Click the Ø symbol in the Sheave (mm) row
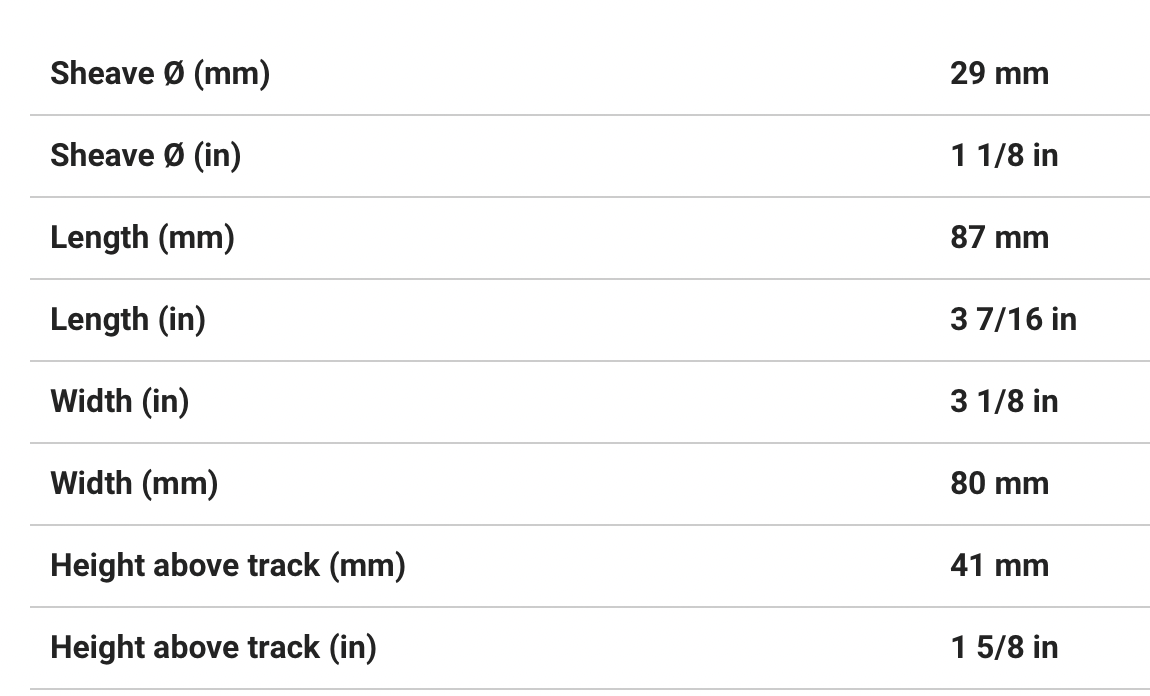The height and width of the screenshot is (696, 1150). tap(173, 74)
